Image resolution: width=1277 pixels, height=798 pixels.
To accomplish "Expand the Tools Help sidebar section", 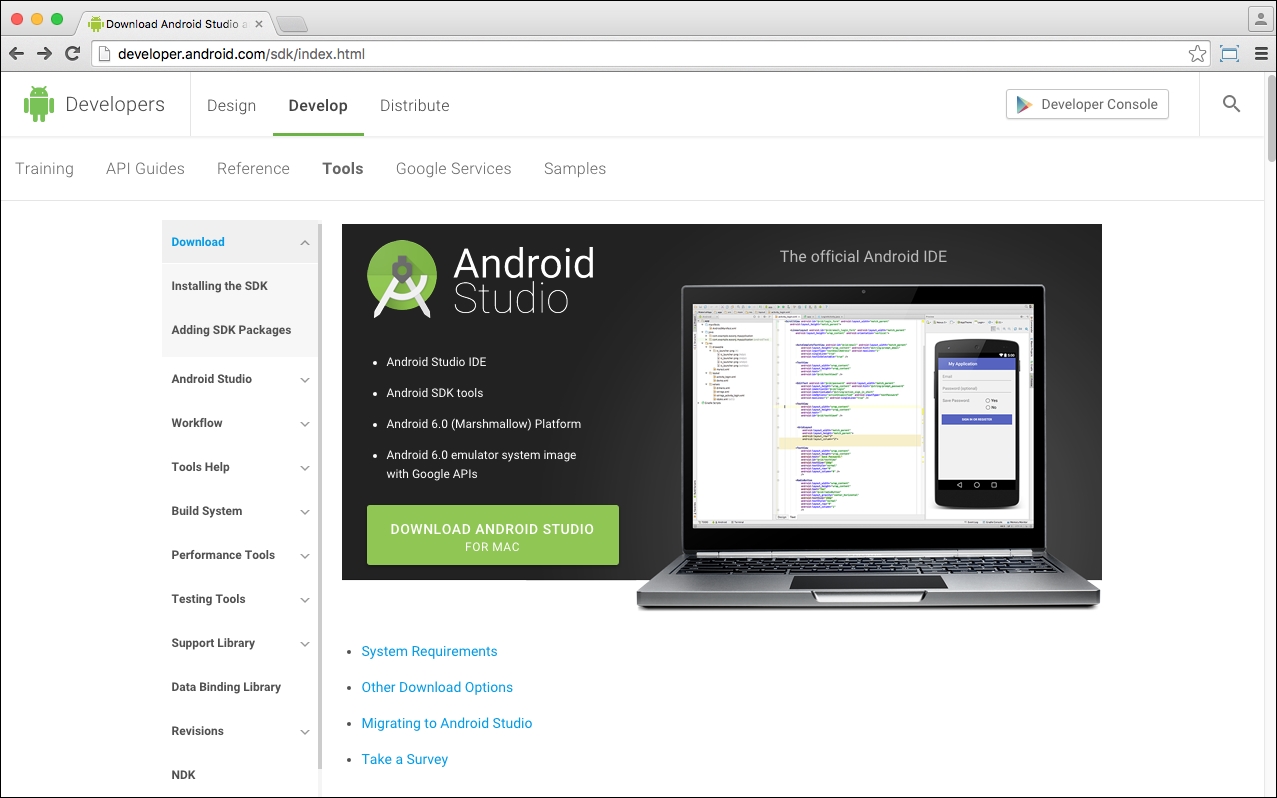I will tap(305, 468).
